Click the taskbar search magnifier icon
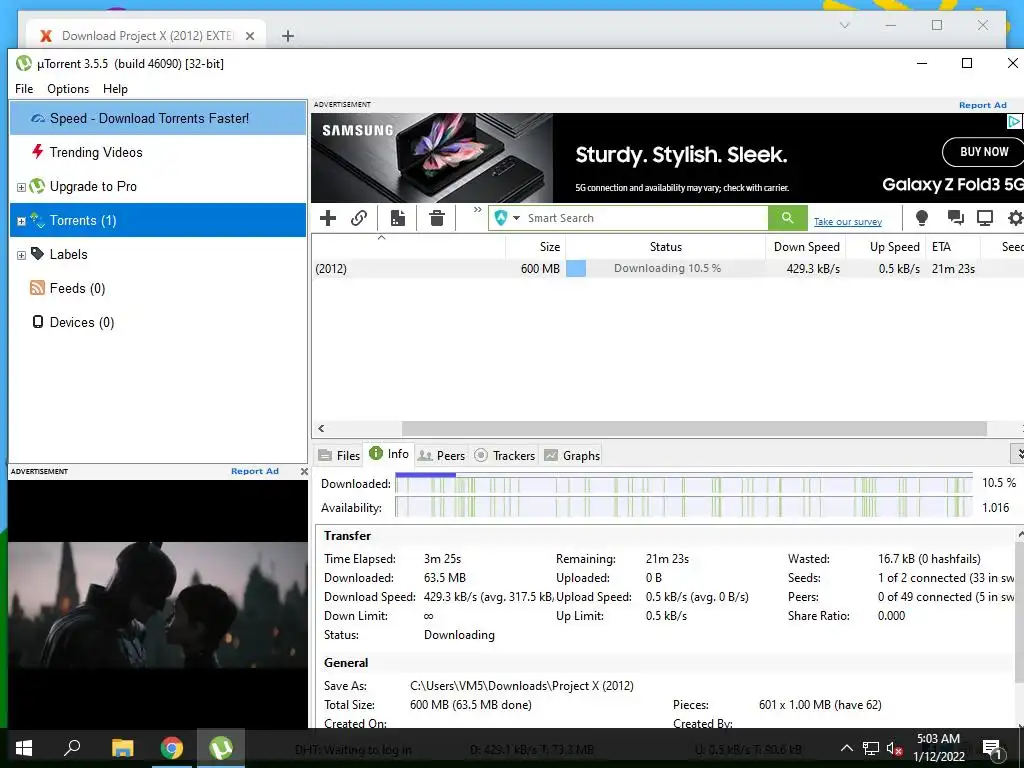1024x768 pixels. 72,748
